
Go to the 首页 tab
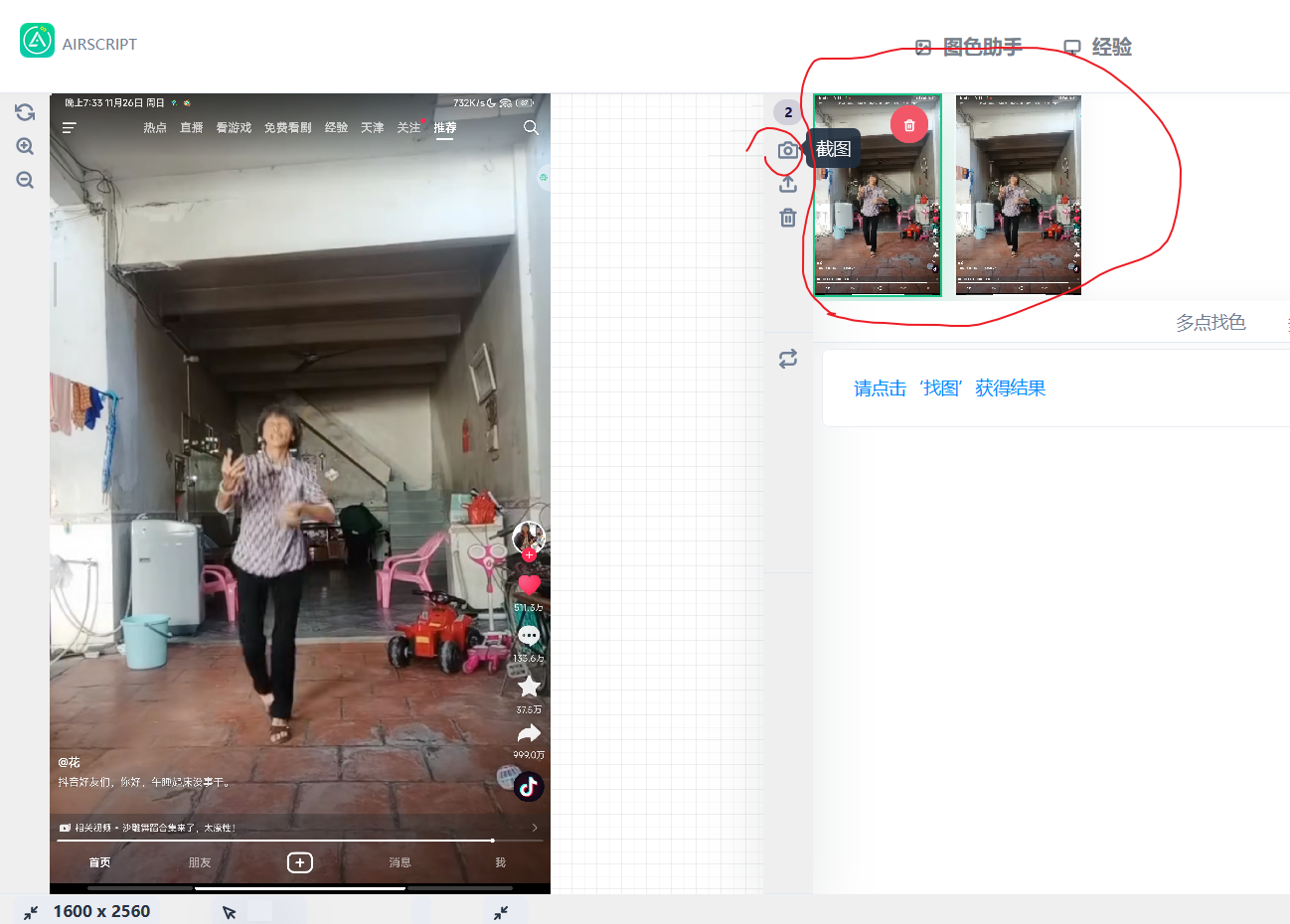pyautogui.click(x=99, y=862)
